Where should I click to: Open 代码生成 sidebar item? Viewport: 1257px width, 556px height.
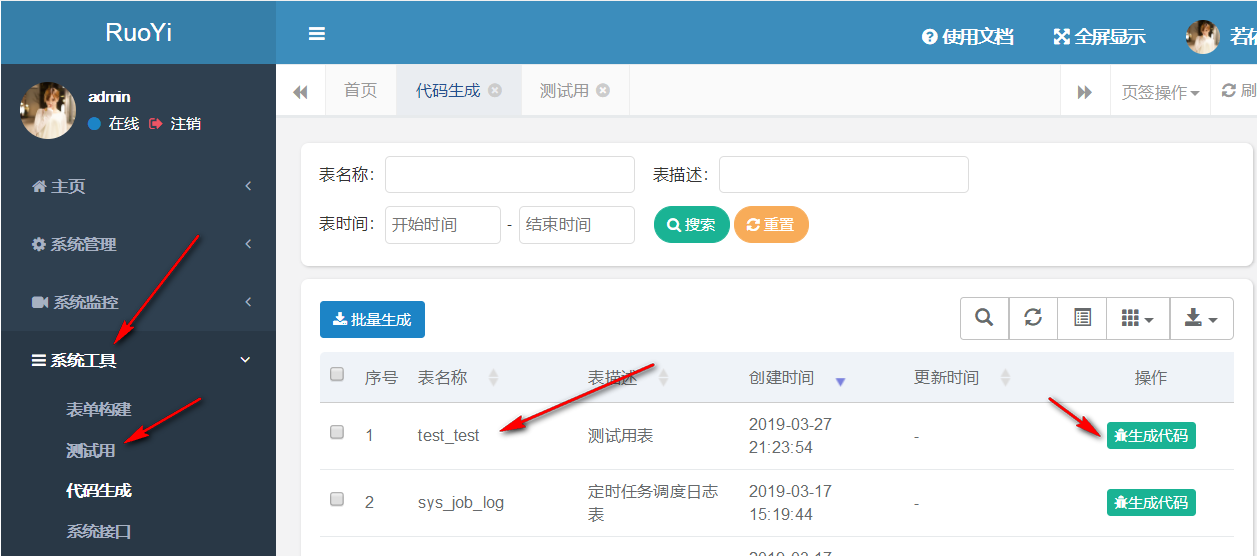point(99,491)
